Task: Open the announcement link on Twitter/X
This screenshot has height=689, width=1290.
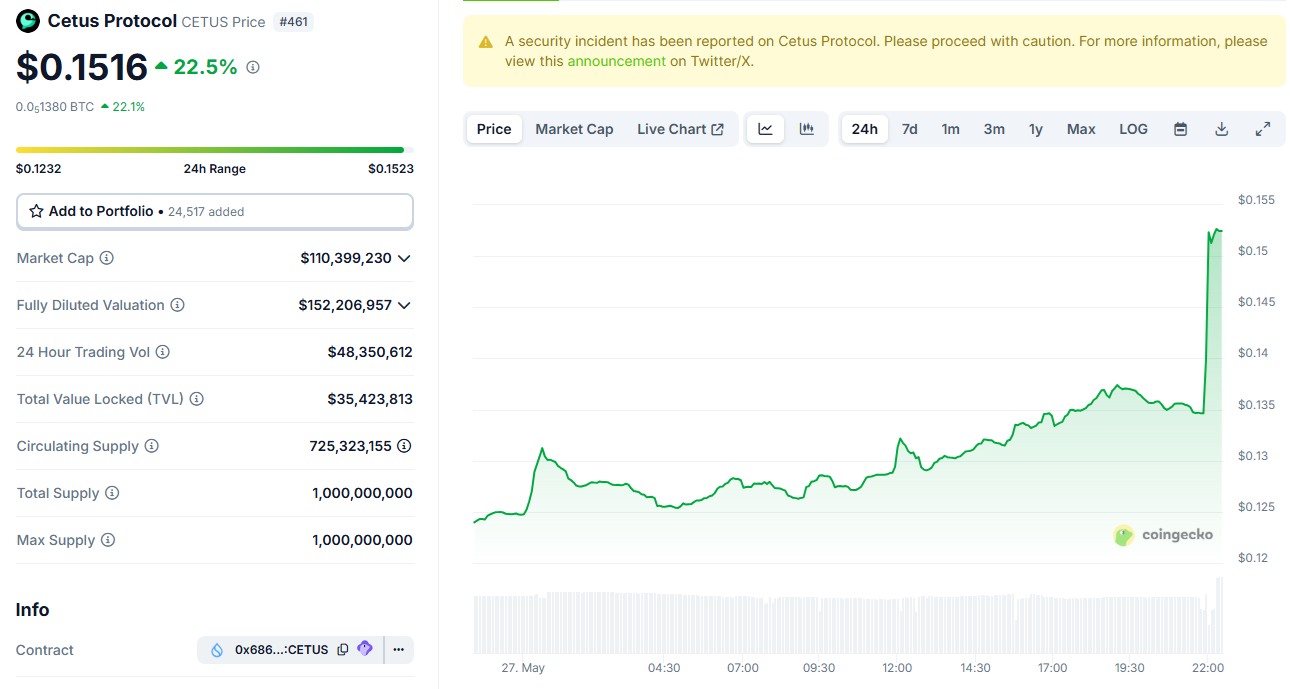Action: (x=616, y=61)
